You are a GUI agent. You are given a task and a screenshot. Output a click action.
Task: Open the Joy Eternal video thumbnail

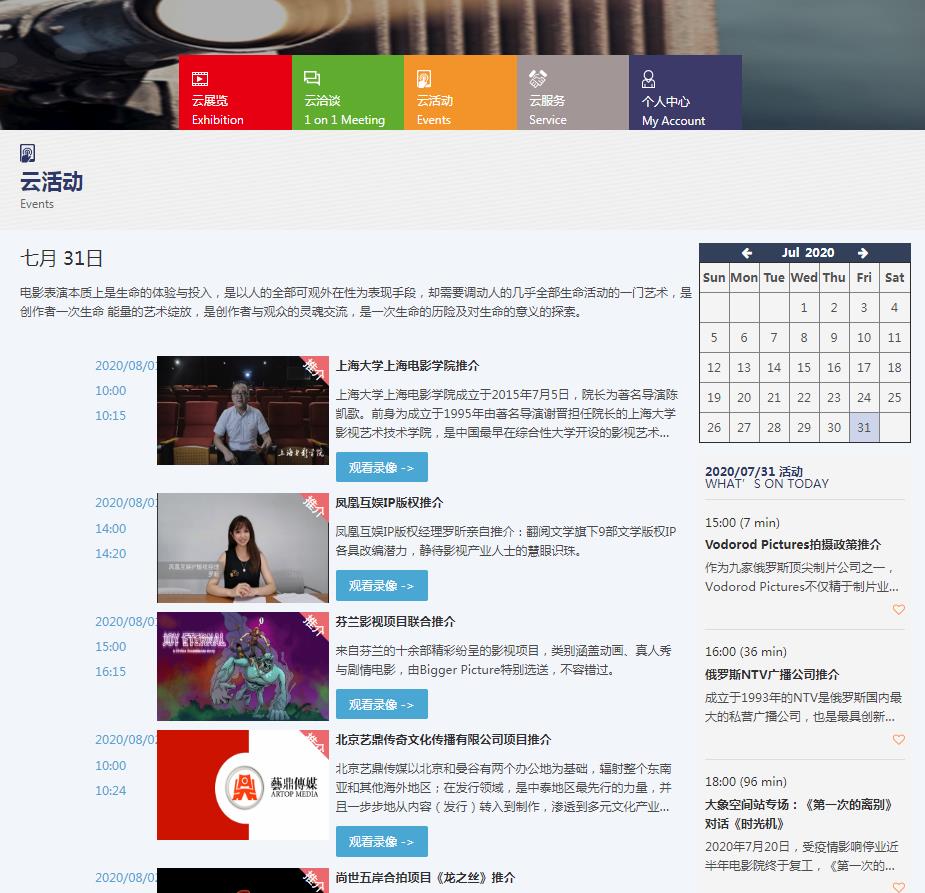tap(242, 666)
